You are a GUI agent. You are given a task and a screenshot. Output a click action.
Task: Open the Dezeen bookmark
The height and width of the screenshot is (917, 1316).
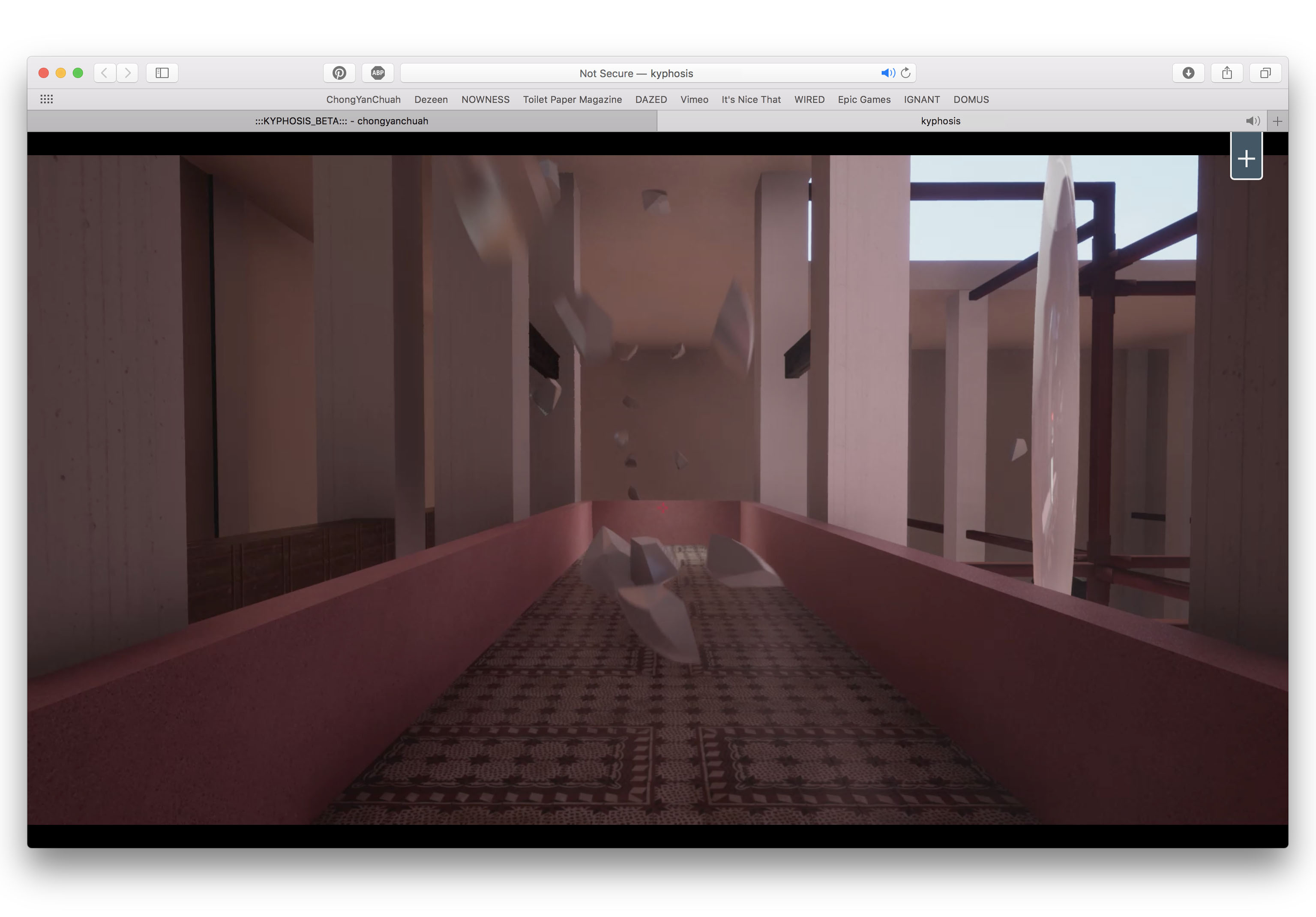point(430,99)
